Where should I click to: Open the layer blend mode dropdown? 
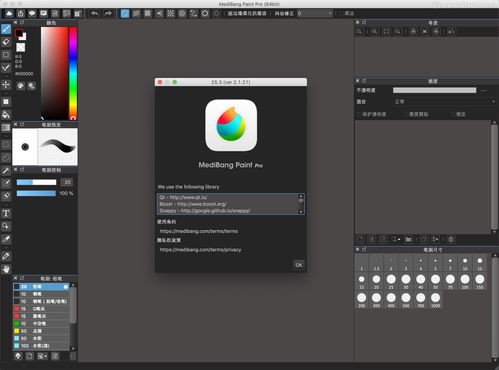click(x=444, y=102)
